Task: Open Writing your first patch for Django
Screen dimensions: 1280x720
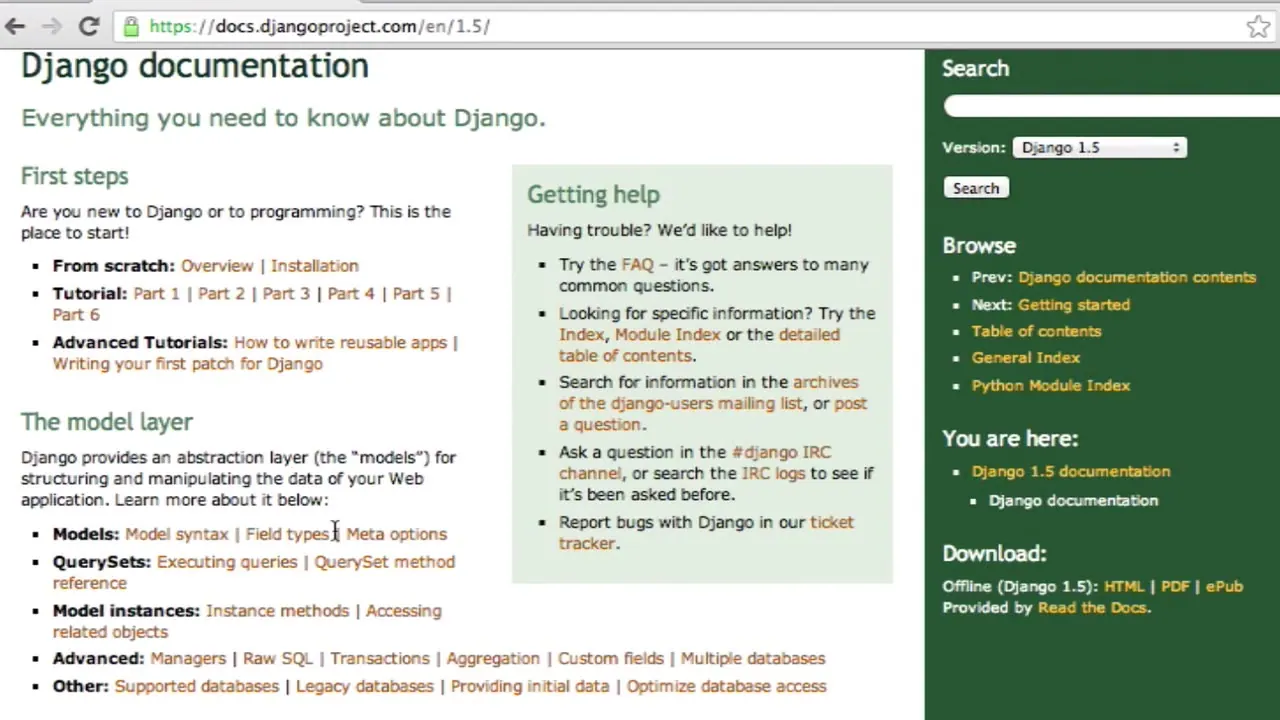Action: pyautogui.click(x=188, y=364)
